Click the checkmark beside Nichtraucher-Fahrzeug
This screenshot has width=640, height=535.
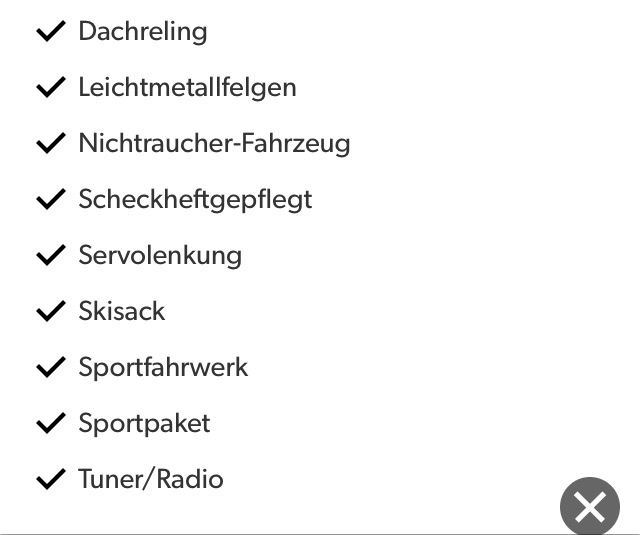pyautogui.click(x=50, y=144)
